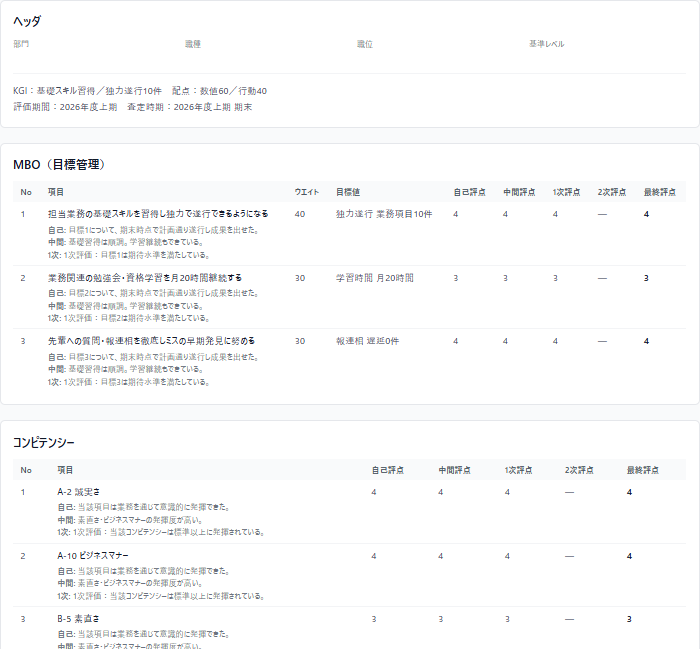This screenshot has height=649, width=700.
Task: Select the 職位 label in header
Action: pos(365,44)
